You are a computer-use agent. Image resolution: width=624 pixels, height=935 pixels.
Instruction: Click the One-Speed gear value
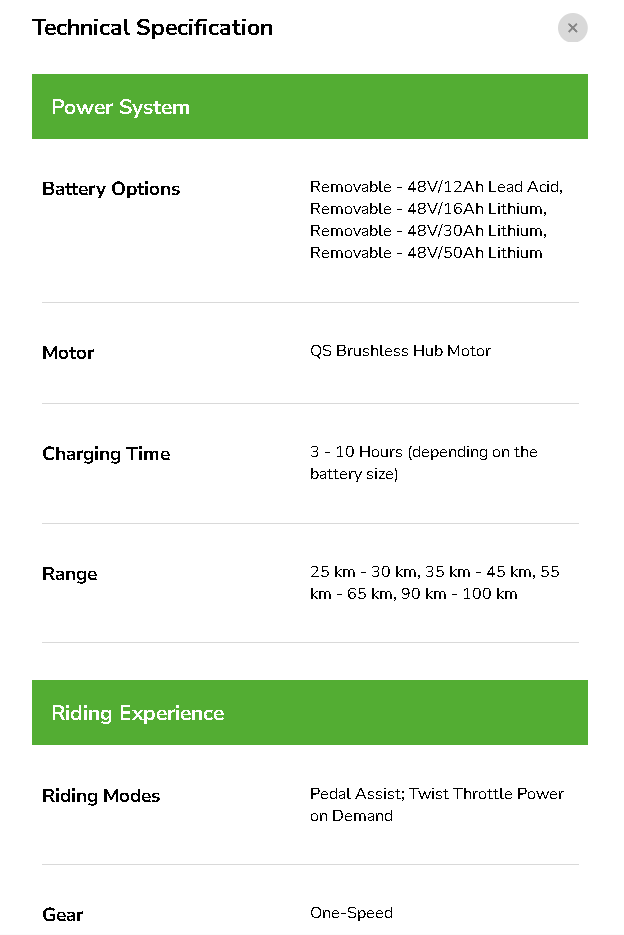(351, 913)
